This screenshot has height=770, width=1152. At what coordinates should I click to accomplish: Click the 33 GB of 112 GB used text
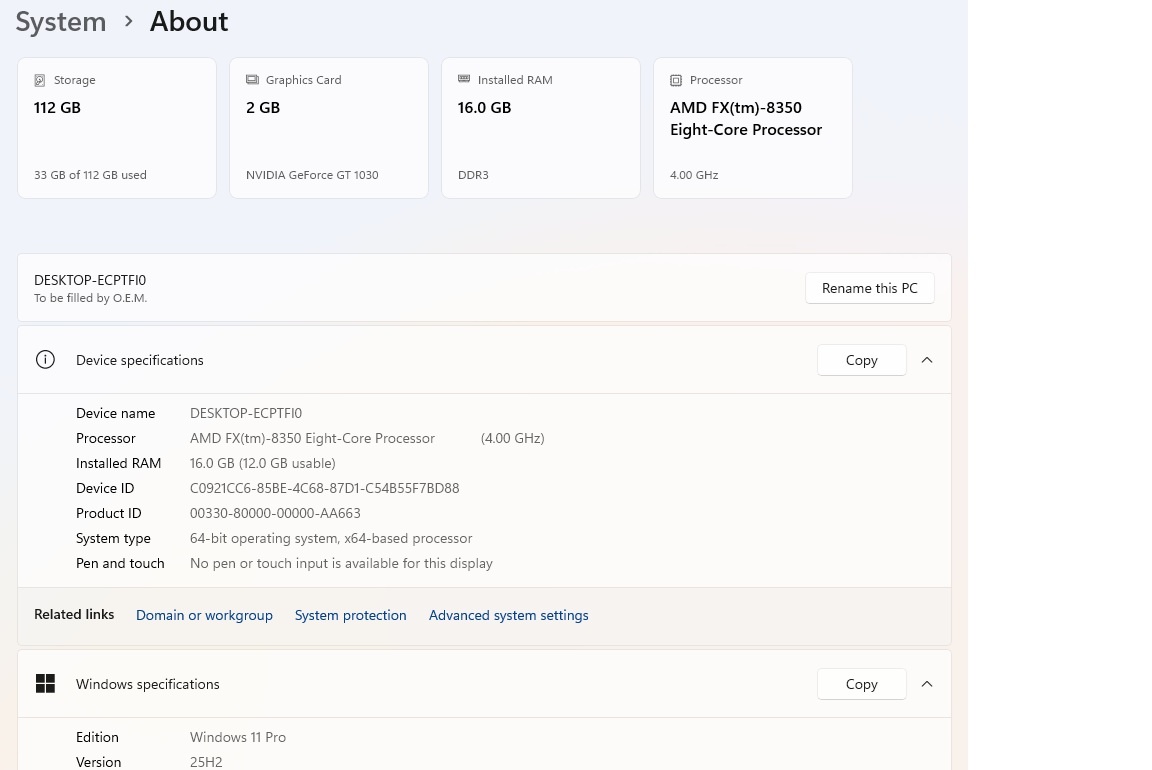tap(90, 175)
